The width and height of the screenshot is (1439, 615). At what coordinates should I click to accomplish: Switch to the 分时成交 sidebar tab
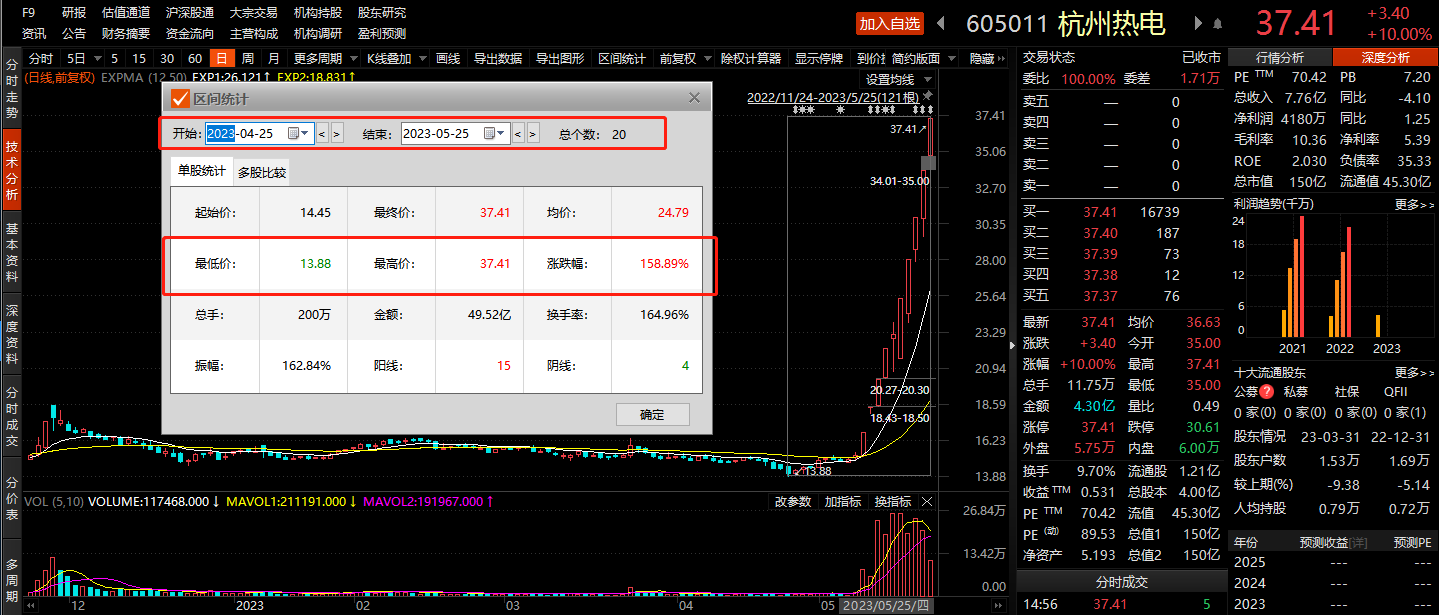(x=12, y=417)
